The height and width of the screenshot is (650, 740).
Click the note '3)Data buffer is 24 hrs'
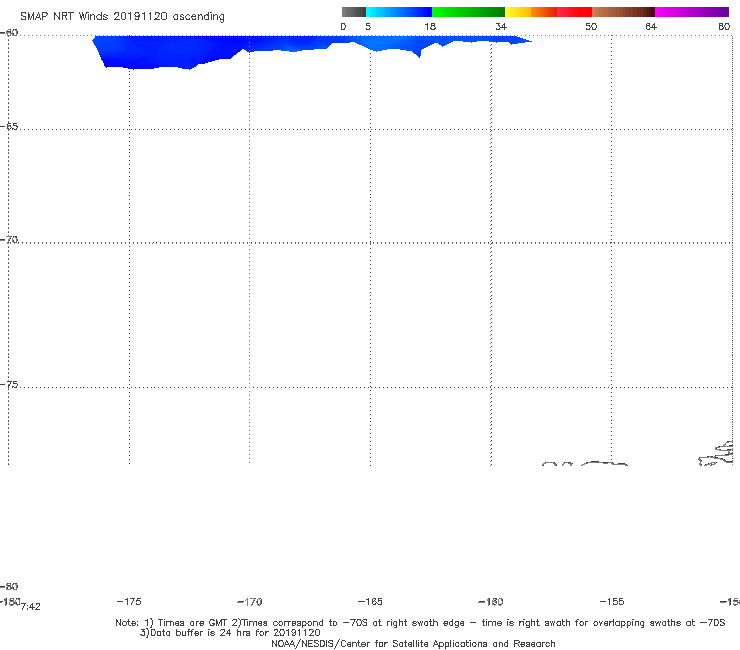click(x=230, y=633)
